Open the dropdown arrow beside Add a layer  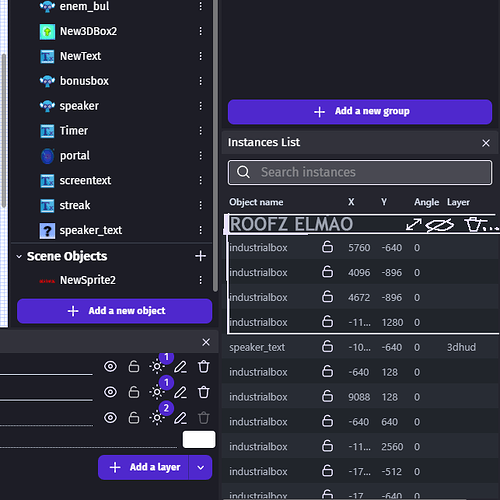pos(200,468)
